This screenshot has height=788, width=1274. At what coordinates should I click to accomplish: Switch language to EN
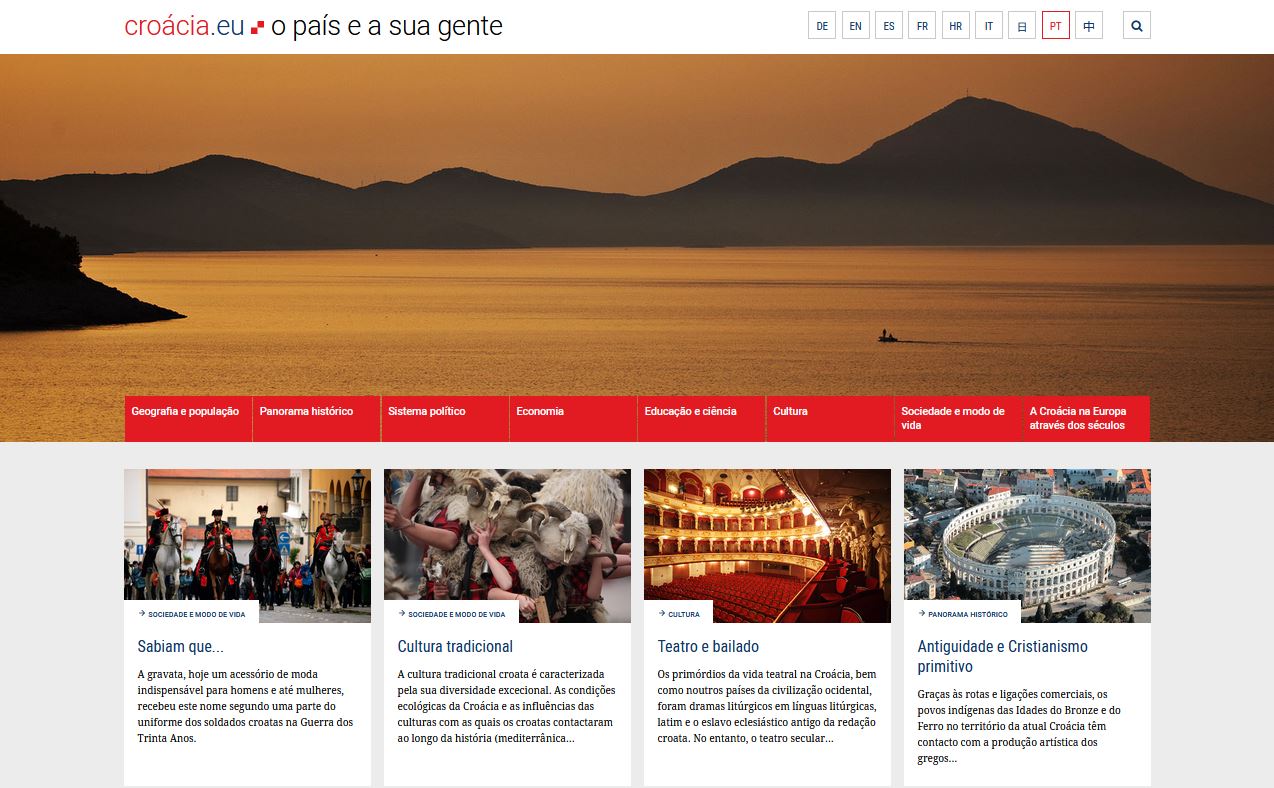click(855, 26)
